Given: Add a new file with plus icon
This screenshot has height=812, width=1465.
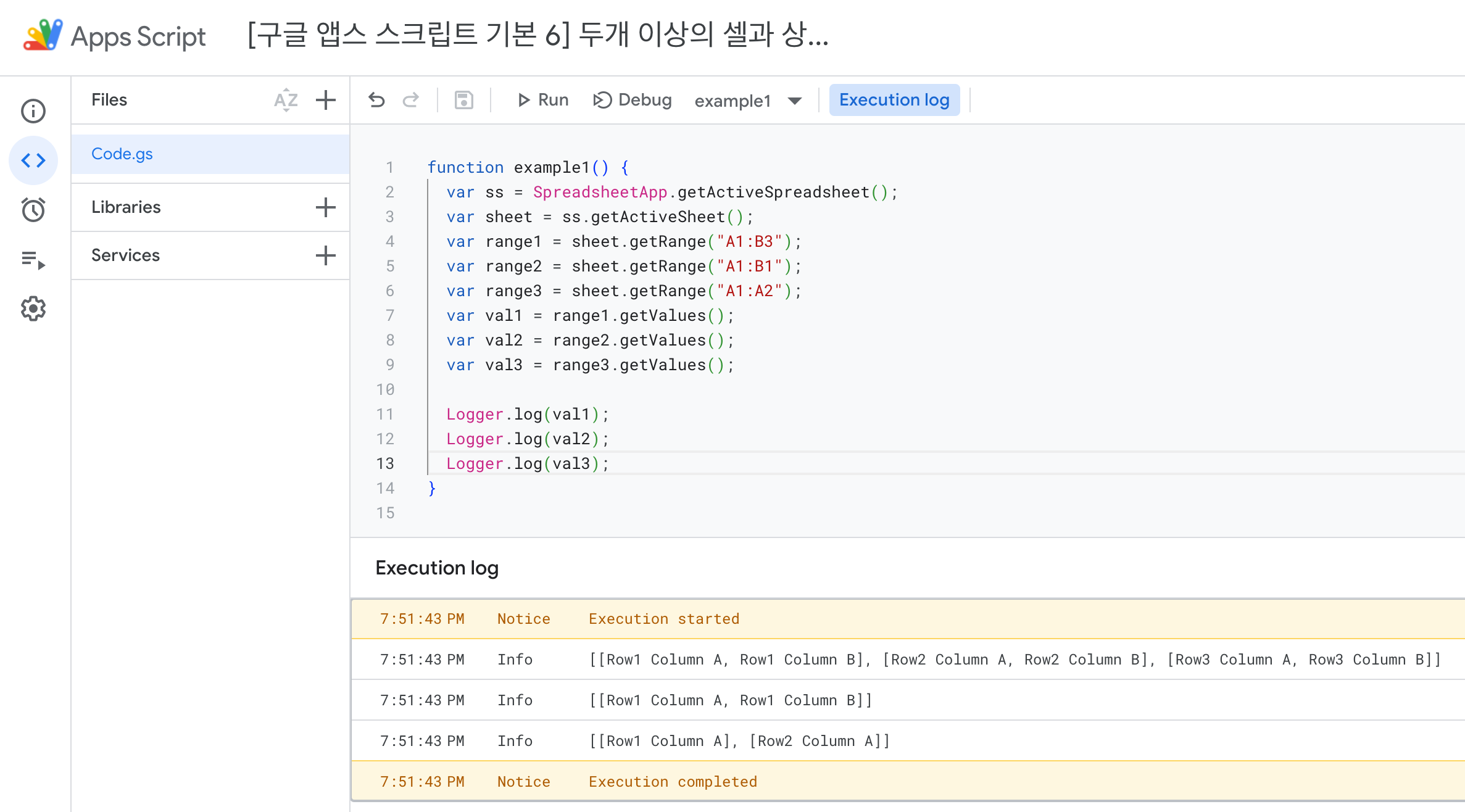Looking at the screenshot, I should point(326,100).
